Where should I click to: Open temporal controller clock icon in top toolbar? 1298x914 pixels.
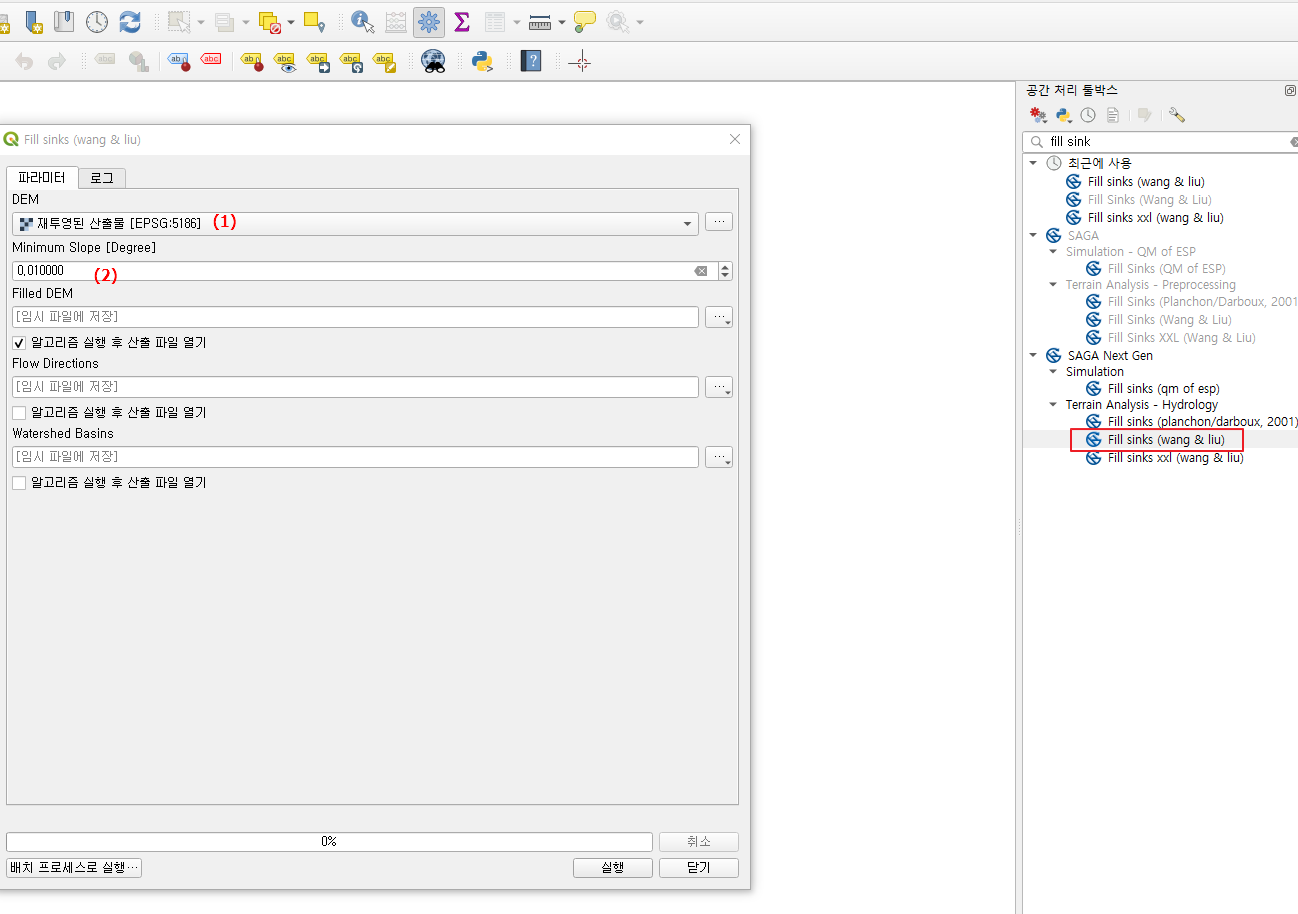[x=97, y=21]
